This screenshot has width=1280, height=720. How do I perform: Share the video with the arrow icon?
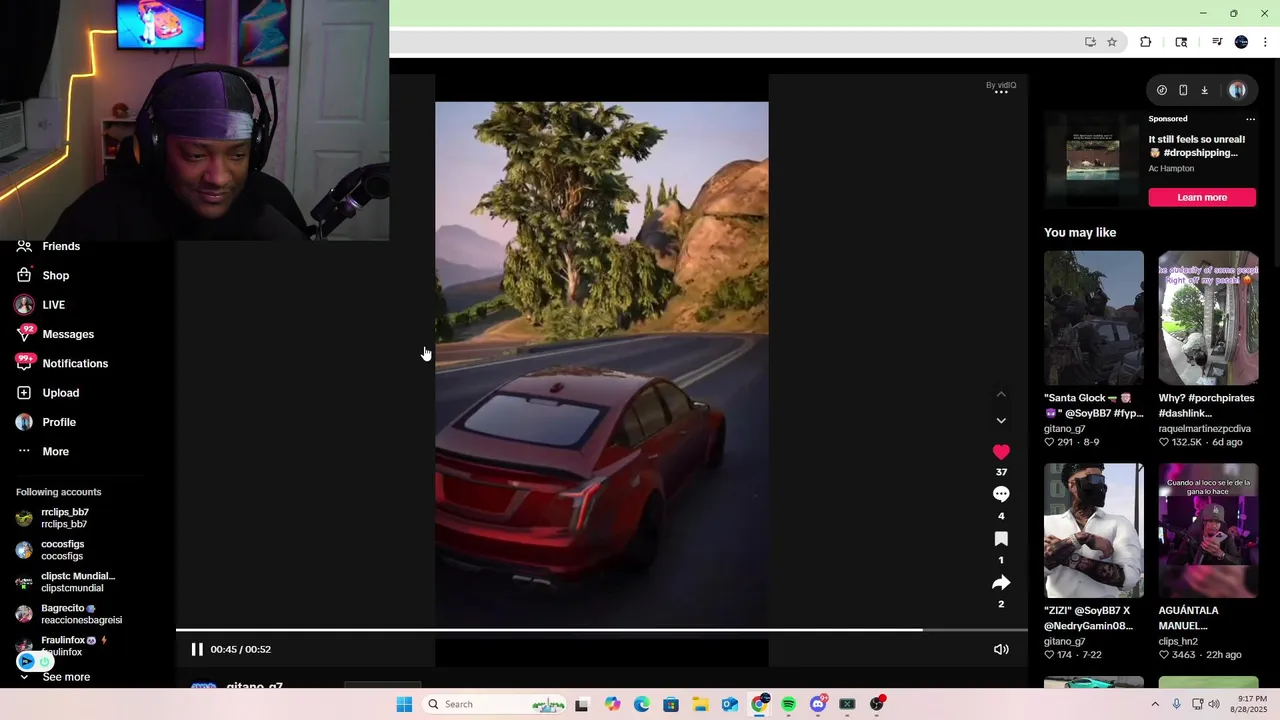pos(1001,582)
